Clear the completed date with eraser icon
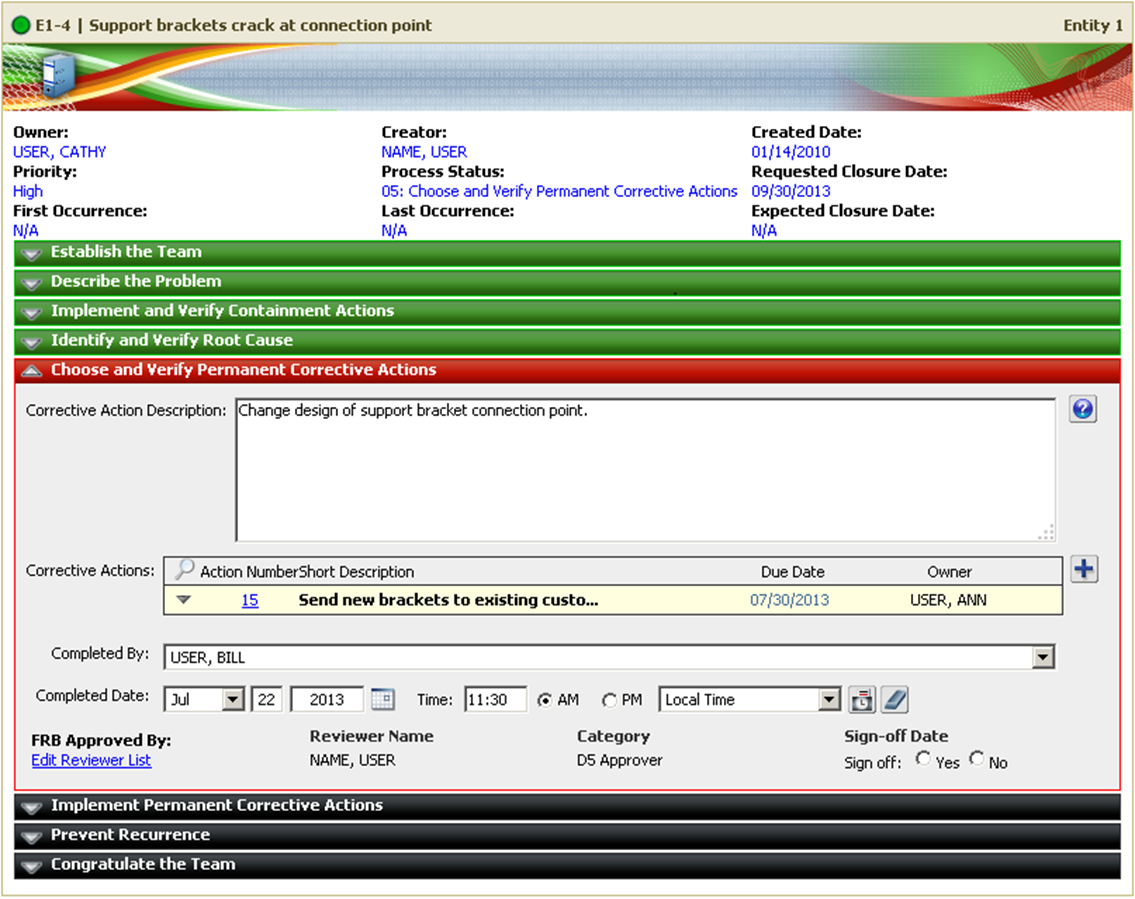Image resolution: width=1135 pixels, height=899 pixels. [x=894, y=700]
